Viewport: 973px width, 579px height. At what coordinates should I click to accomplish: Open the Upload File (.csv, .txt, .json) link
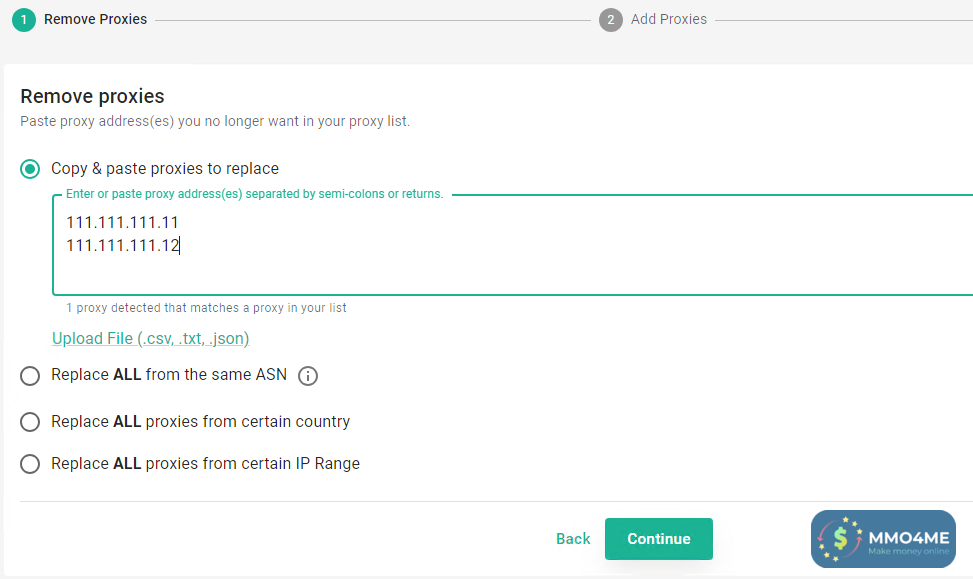click(x=150, y=339)
